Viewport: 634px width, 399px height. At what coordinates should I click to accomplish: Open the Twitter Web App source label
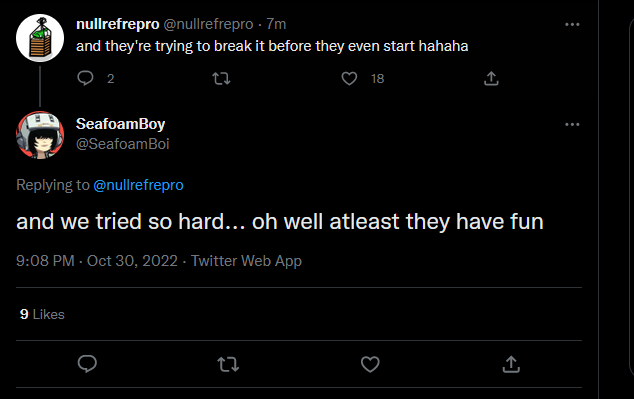(x=246, y=261)
